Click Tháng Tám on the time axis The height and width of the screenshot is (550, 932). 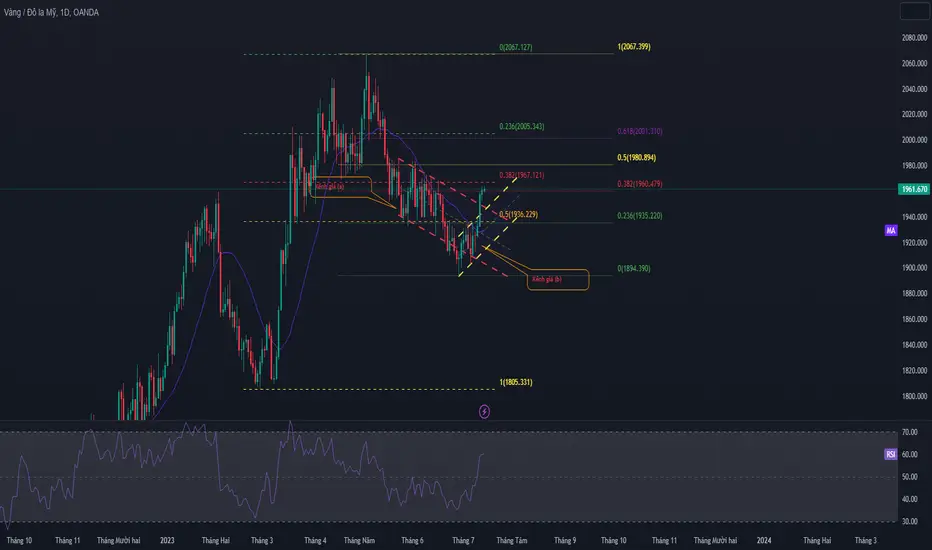click(512, 540)
